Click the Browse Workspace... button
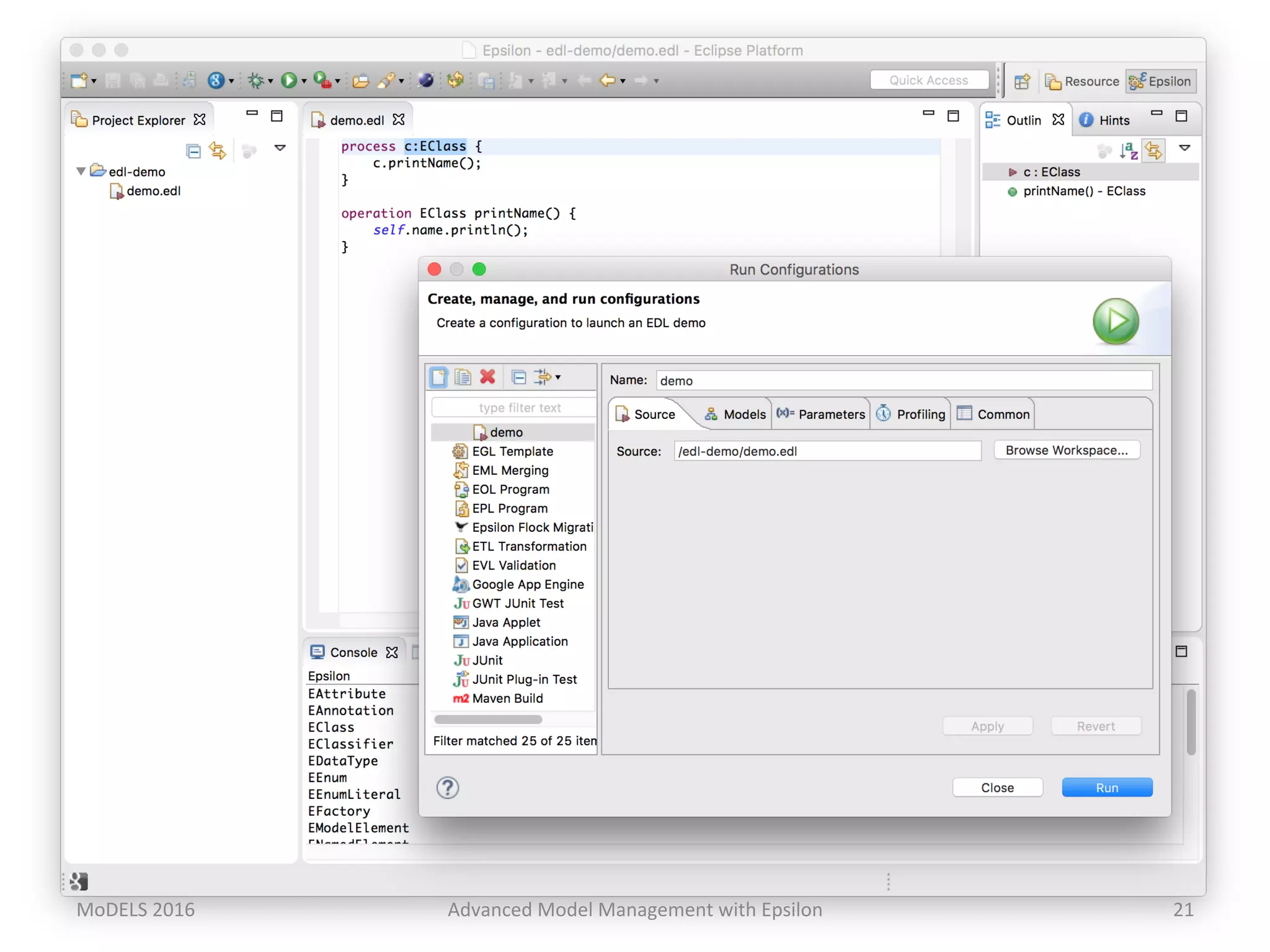Image resolution: width=1270 pixels, height=952 pixels. click(x=1067, y=451)
